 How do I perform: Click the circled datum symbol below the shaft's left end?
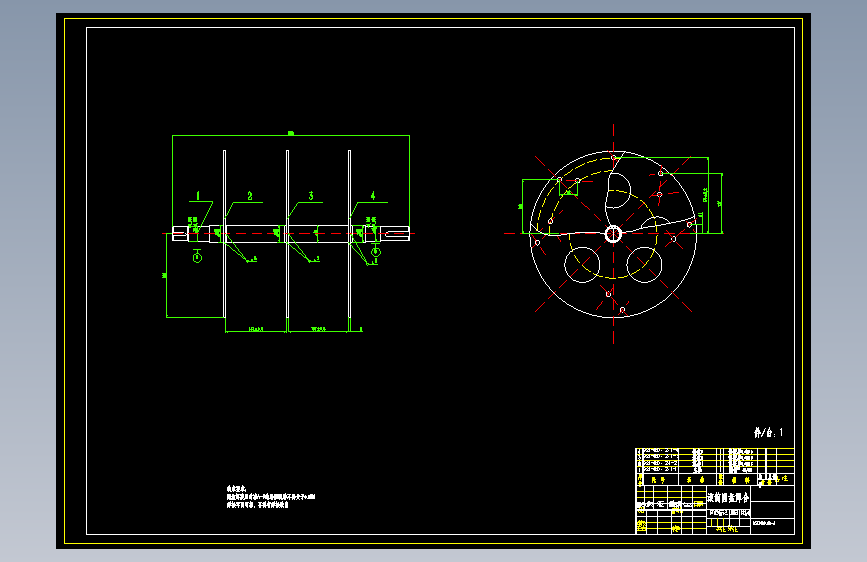197,258
